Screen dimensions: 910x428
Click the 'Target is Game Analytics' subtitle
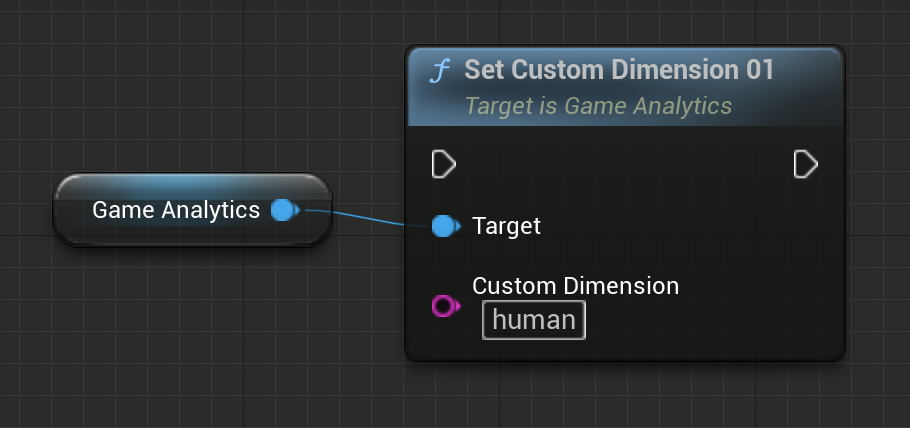(598, 105)
